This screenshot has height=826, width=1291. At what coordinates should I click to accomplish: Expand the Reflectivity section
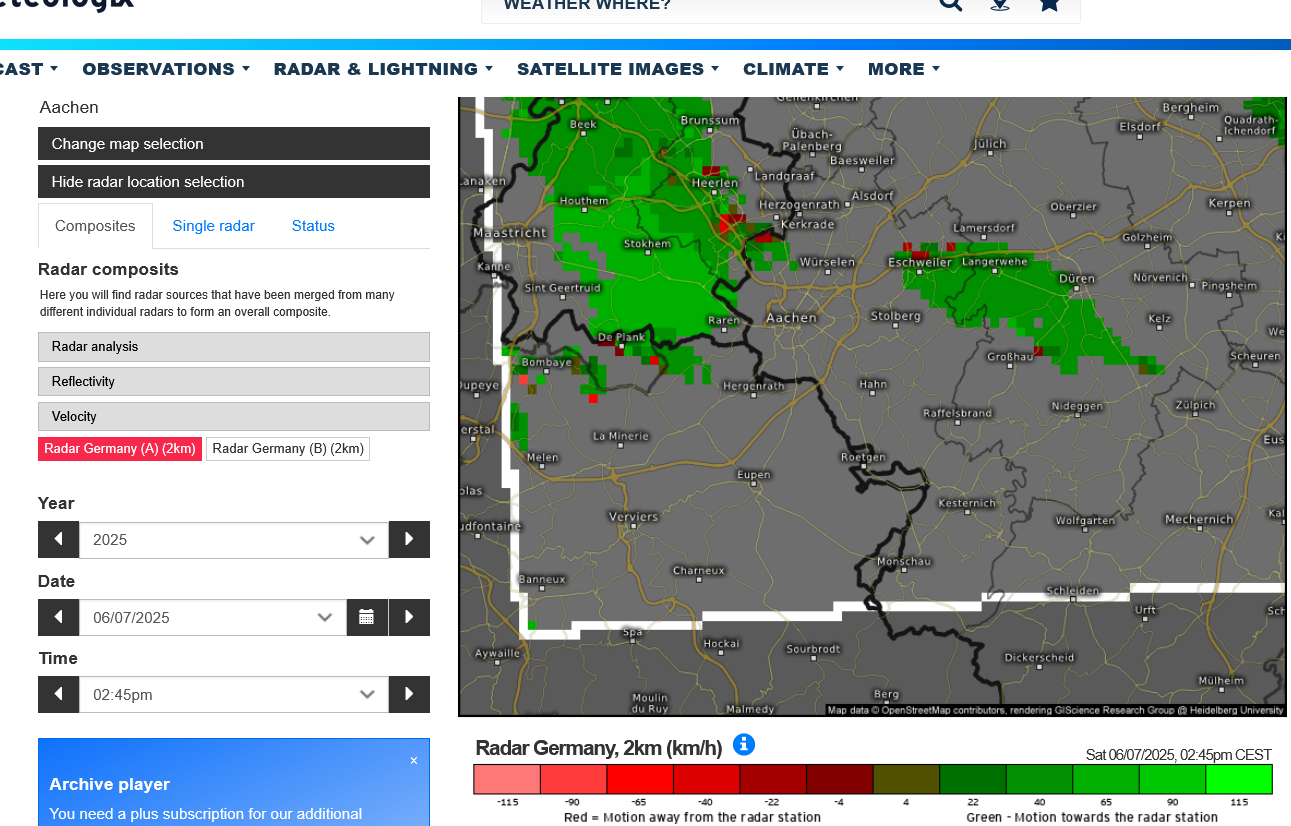[234, 382]
